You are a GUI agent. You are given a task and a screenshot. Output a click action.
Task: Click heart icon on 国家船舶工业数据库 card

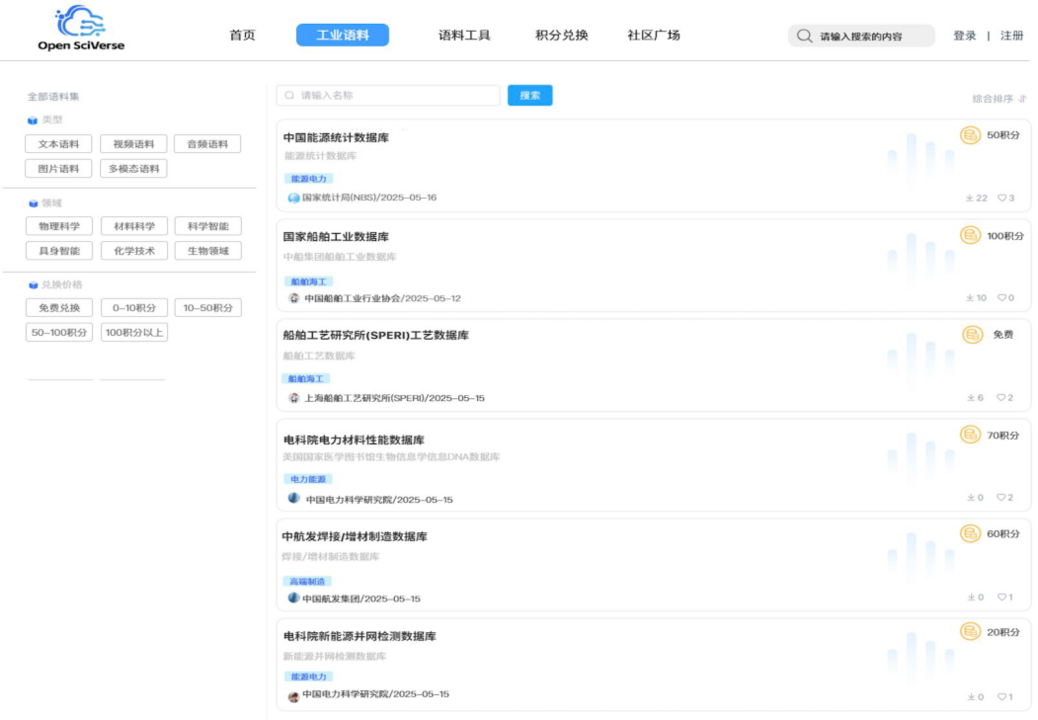point(1002,298)
